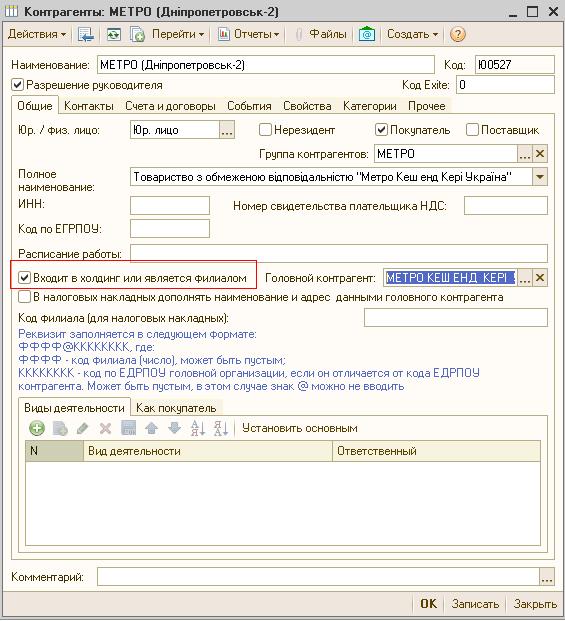565x621 pixels.
Task: Click ellipsis button next to Юр. лицо
Action: pos(227,130)
